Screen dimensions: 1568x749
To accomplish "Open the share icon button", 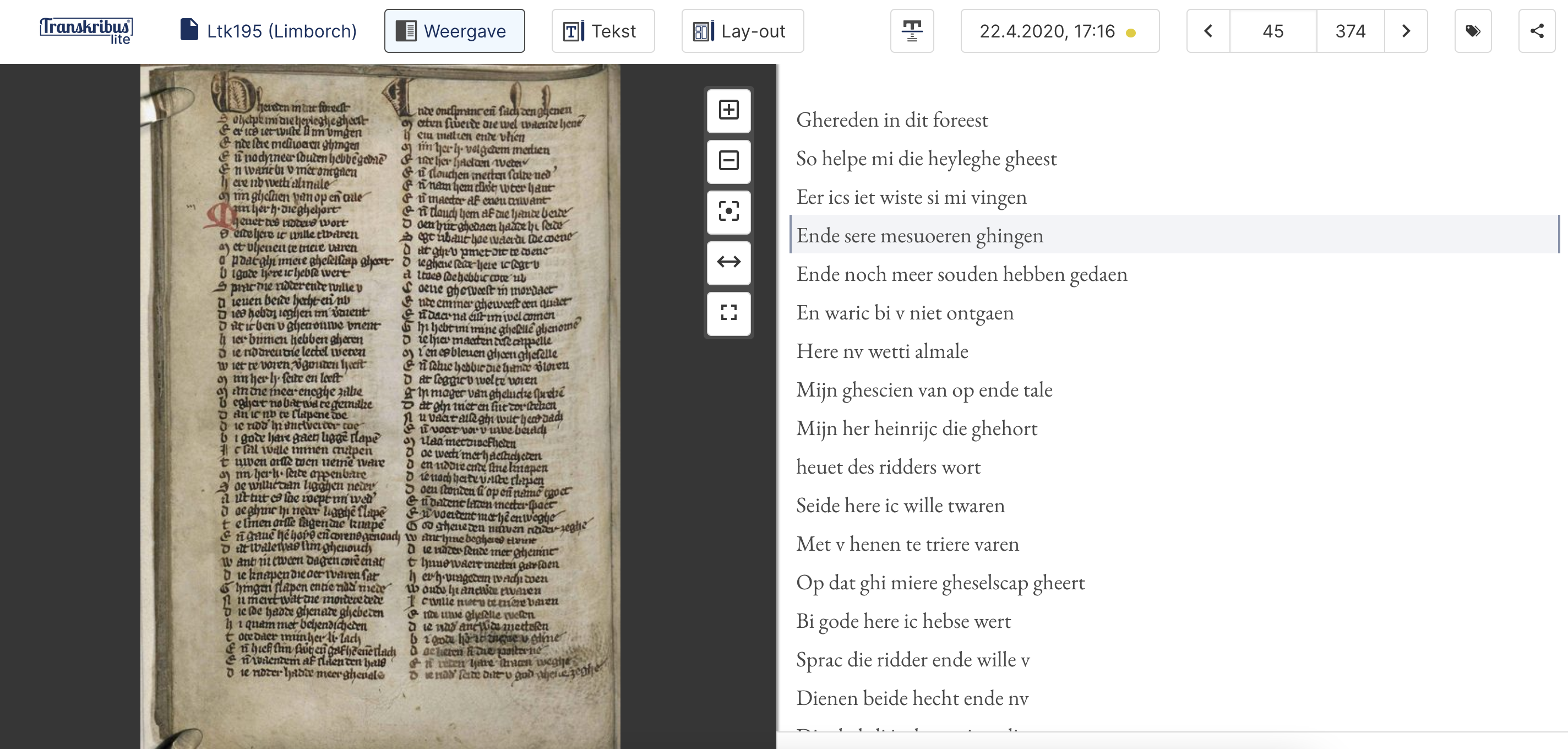I will click(x=1537, y=30).
